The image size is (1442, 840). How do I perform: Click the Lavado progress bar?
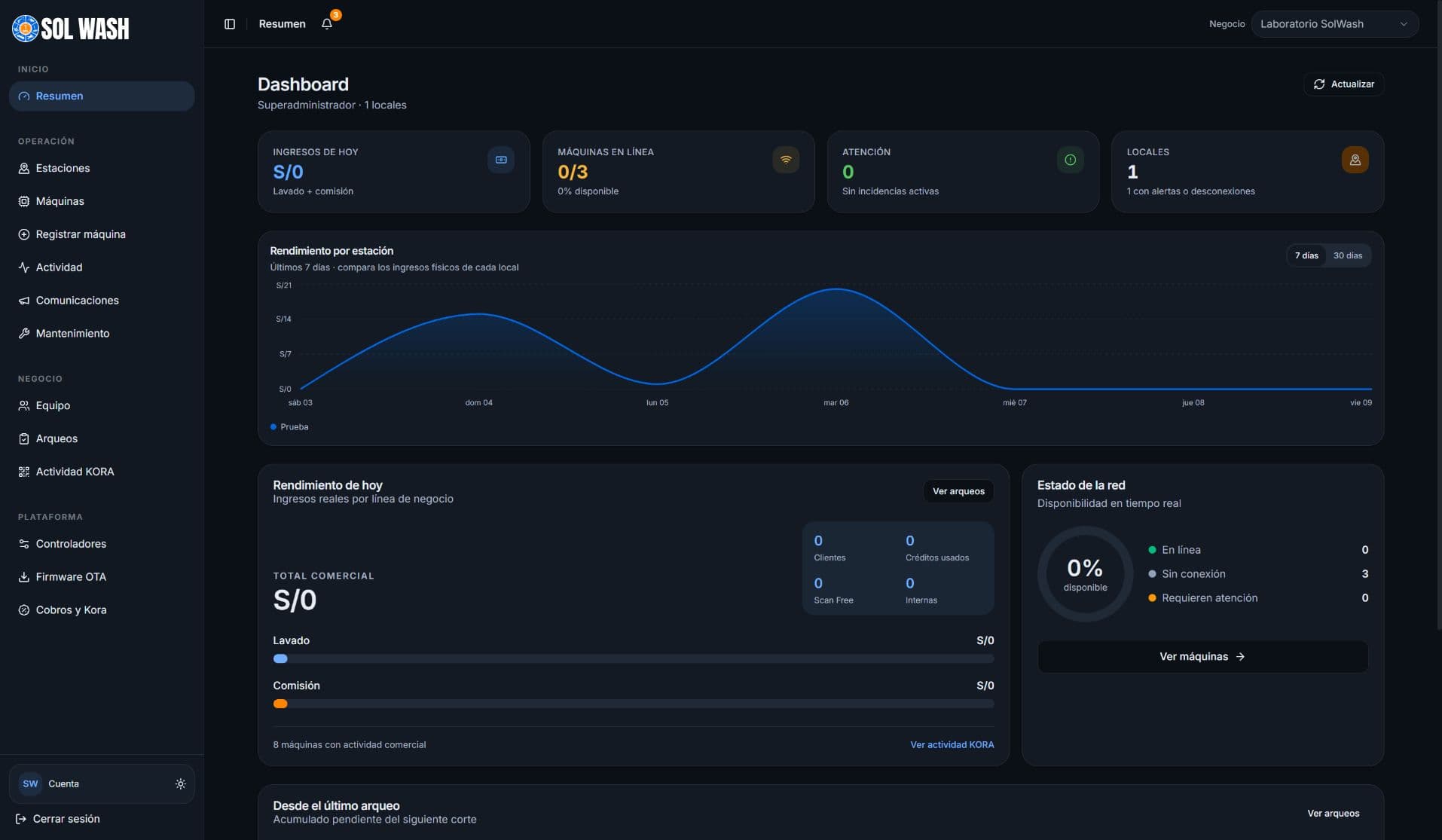point(634,658)
